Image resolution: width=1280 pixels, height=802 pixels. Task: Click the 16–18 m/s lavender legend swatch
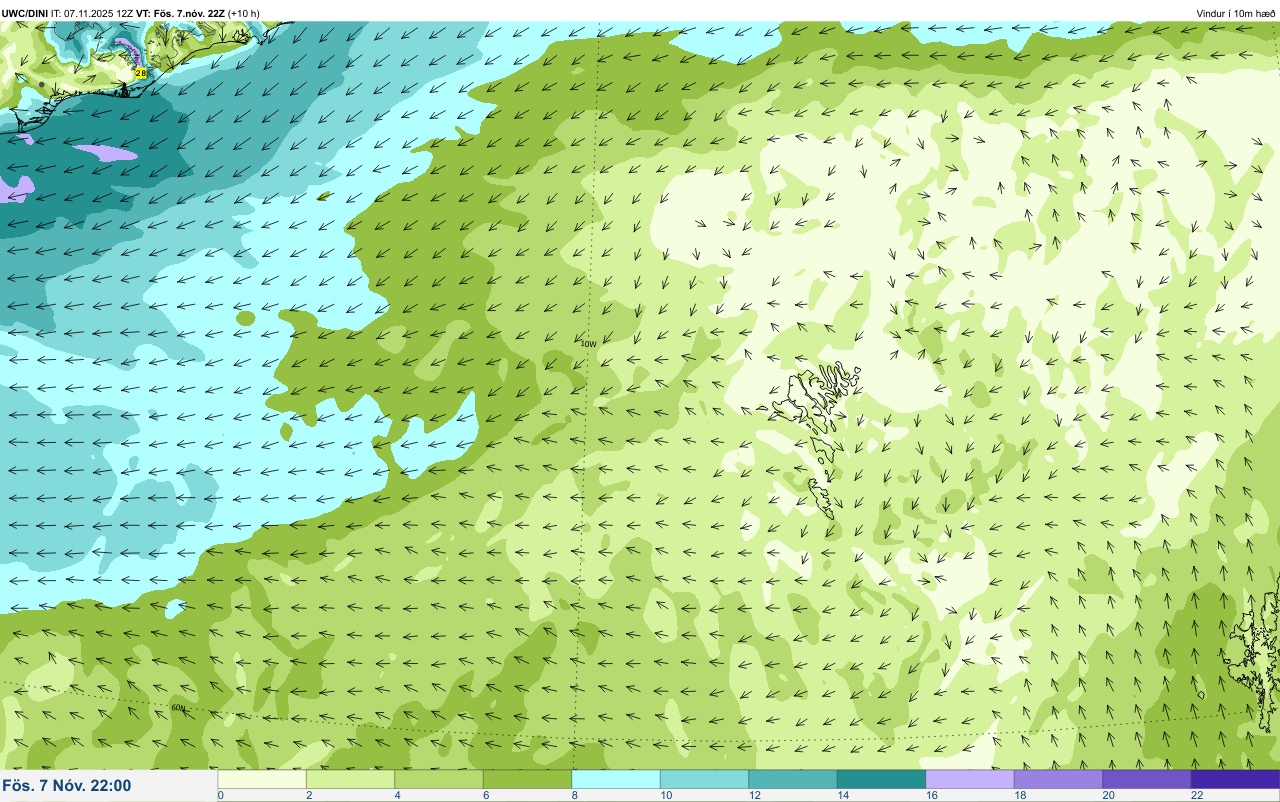pyautogui.click(x=970, y=779)
